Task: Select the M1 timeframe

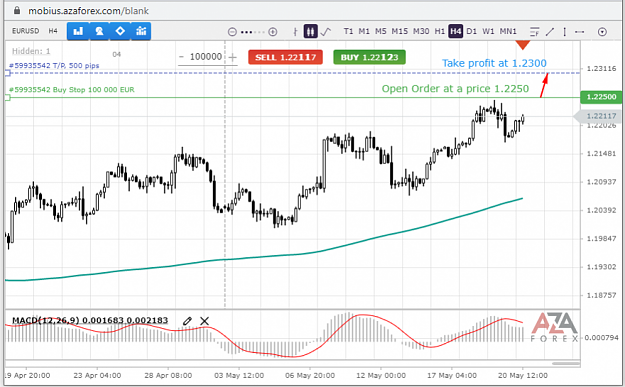Action: [364, 31]
